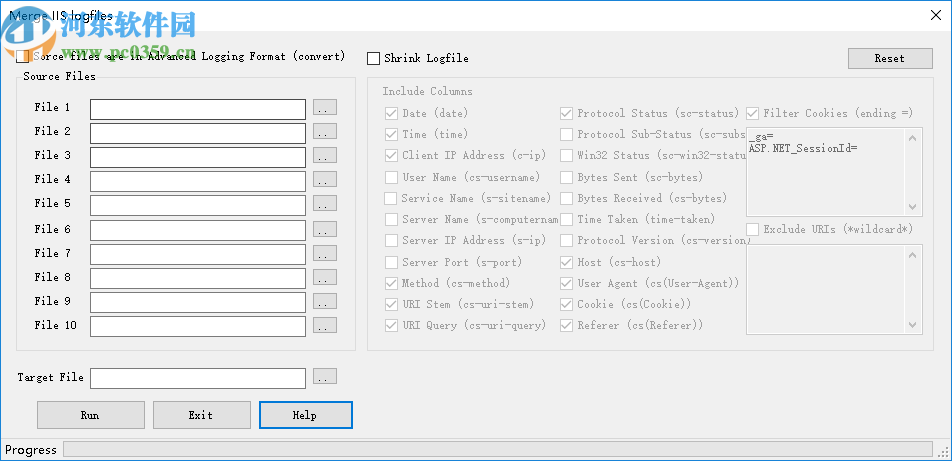Screen dimensions: 952x461
Task: Toggle User Agent checkbox
Action: (566, 284)
